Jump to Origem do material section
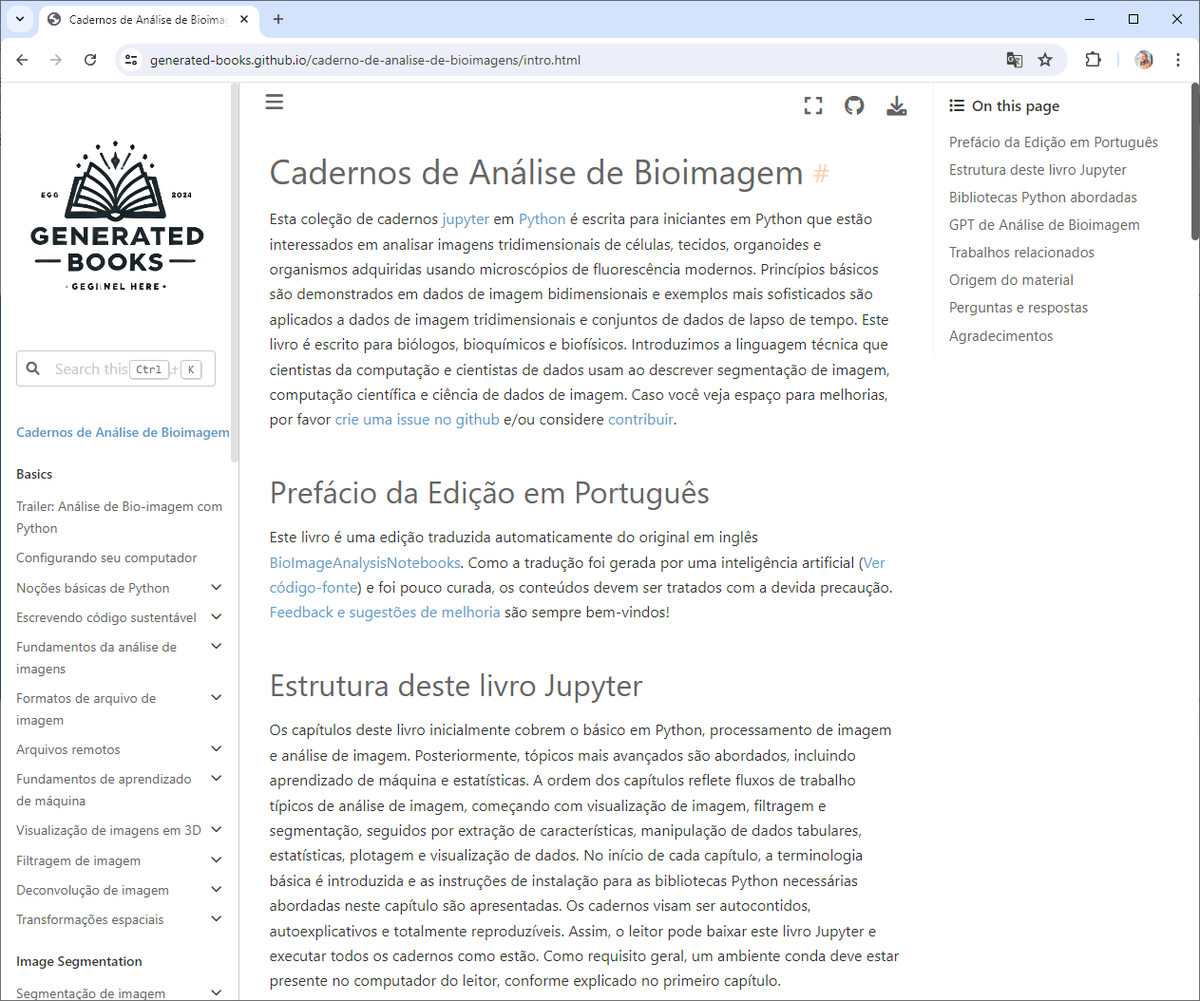This screenshot has width=1200, height=1001. click(1011, 280)
